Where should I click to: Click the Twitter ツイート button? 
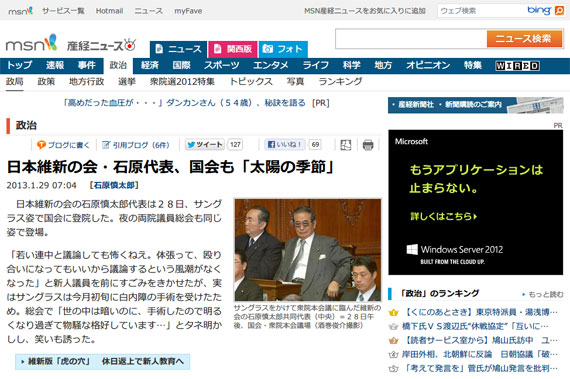(204, 145)
